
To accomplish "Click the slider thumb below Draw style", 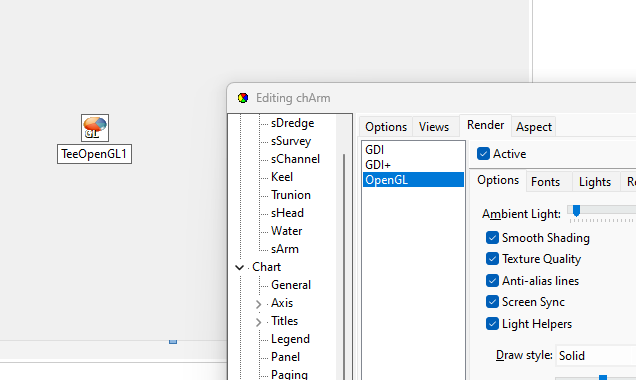I will (603, 378).
